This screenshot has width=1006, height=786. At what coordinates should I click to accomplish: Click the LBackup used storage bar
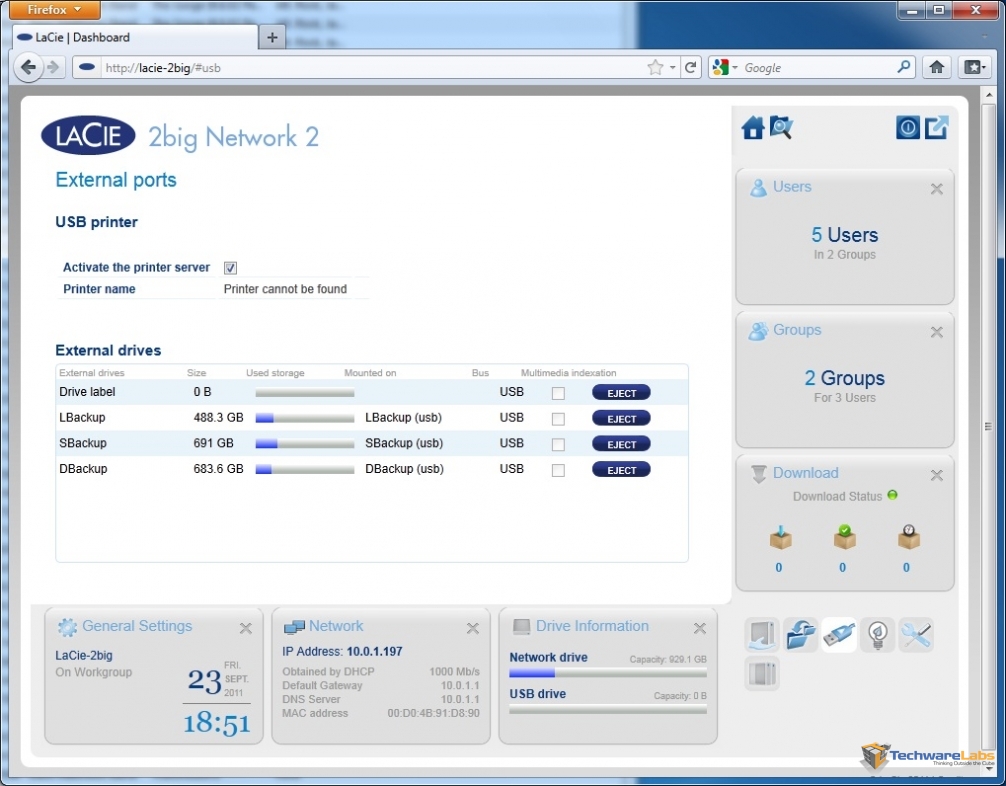click(305, 418)
